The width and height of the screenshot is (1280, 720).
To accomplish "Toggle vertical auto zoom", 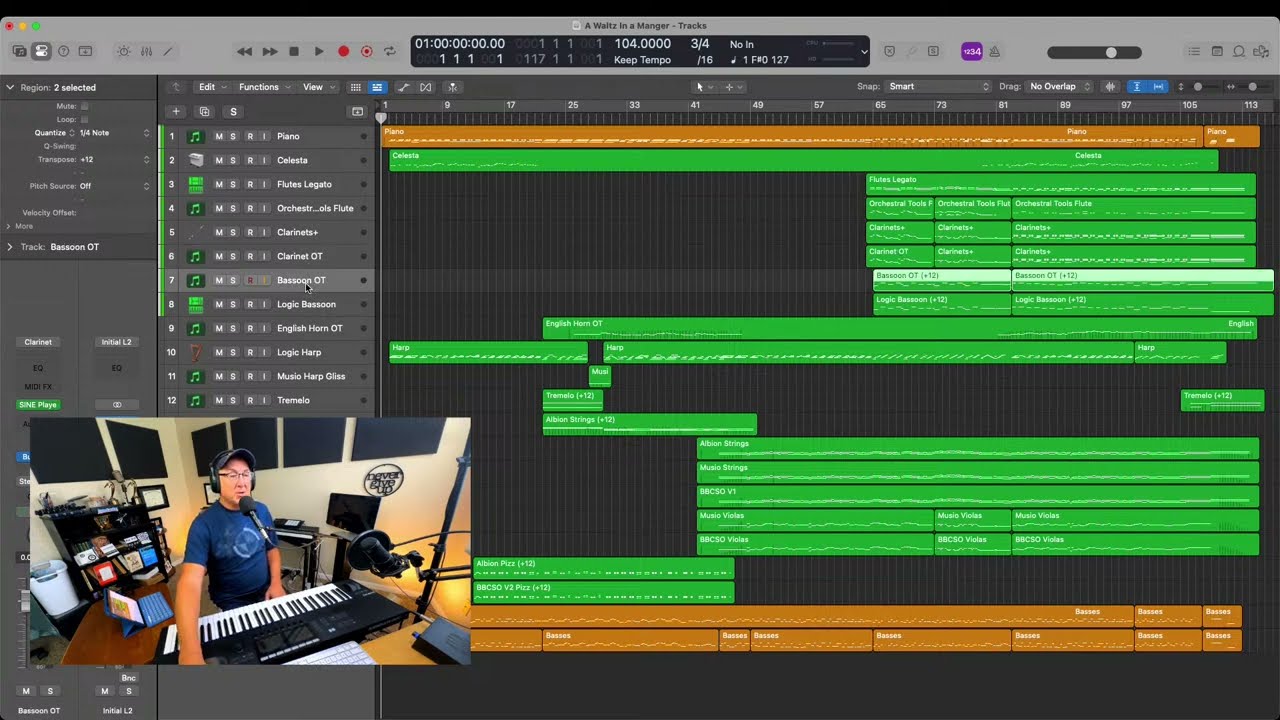I will click(x=1136, y=87).
